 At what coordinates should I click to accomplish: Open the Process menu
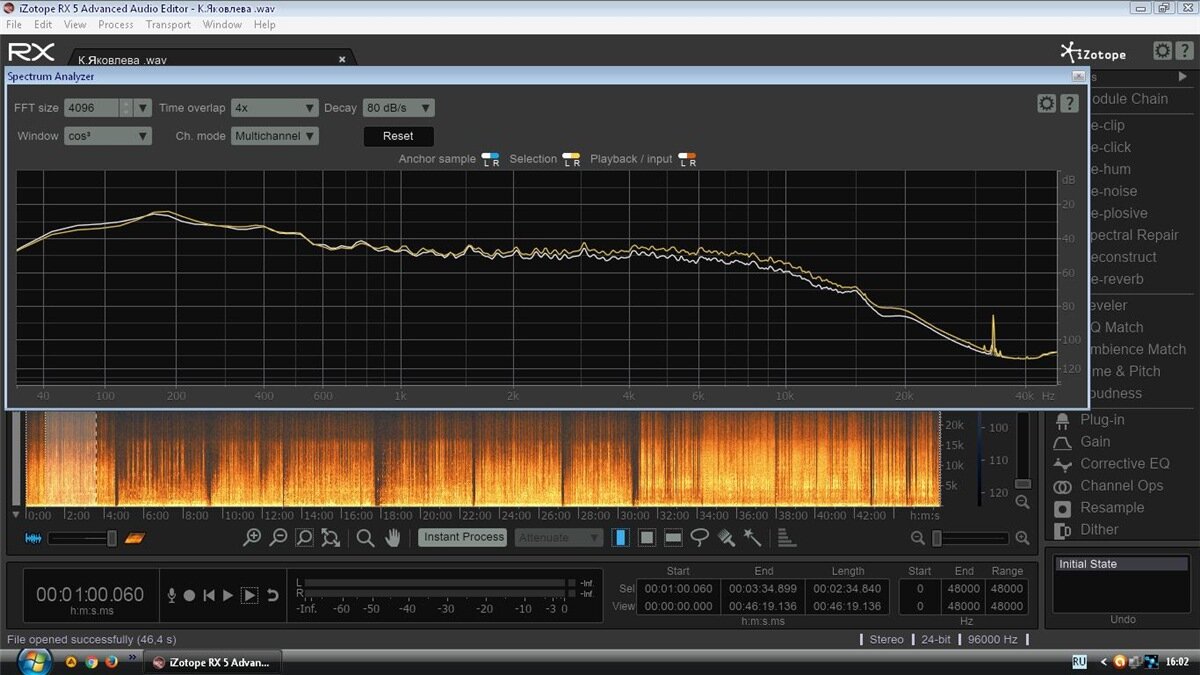[116, 24]
